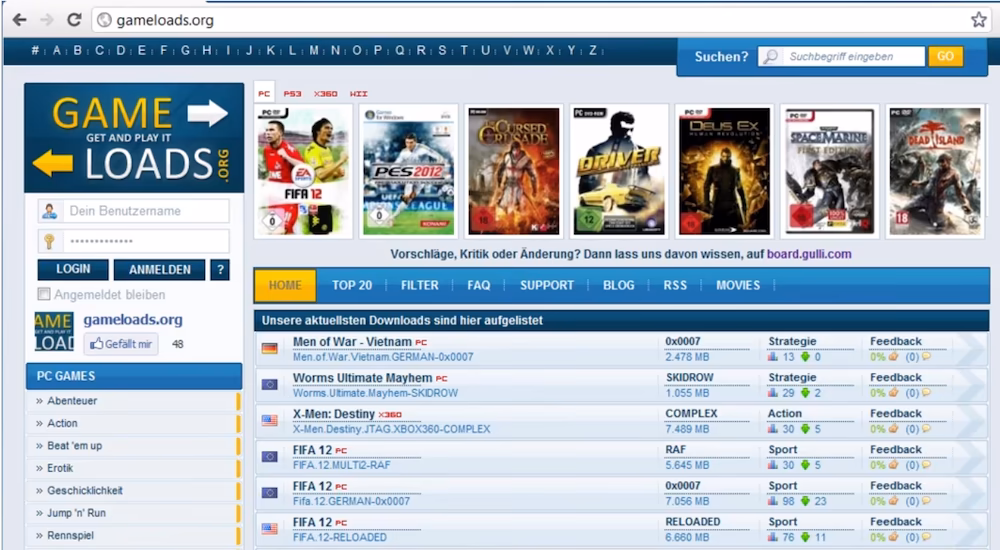Viewport: 1000px width, 550px height.
Task: Open the FAQ menu item
Action: pos(478,285)
